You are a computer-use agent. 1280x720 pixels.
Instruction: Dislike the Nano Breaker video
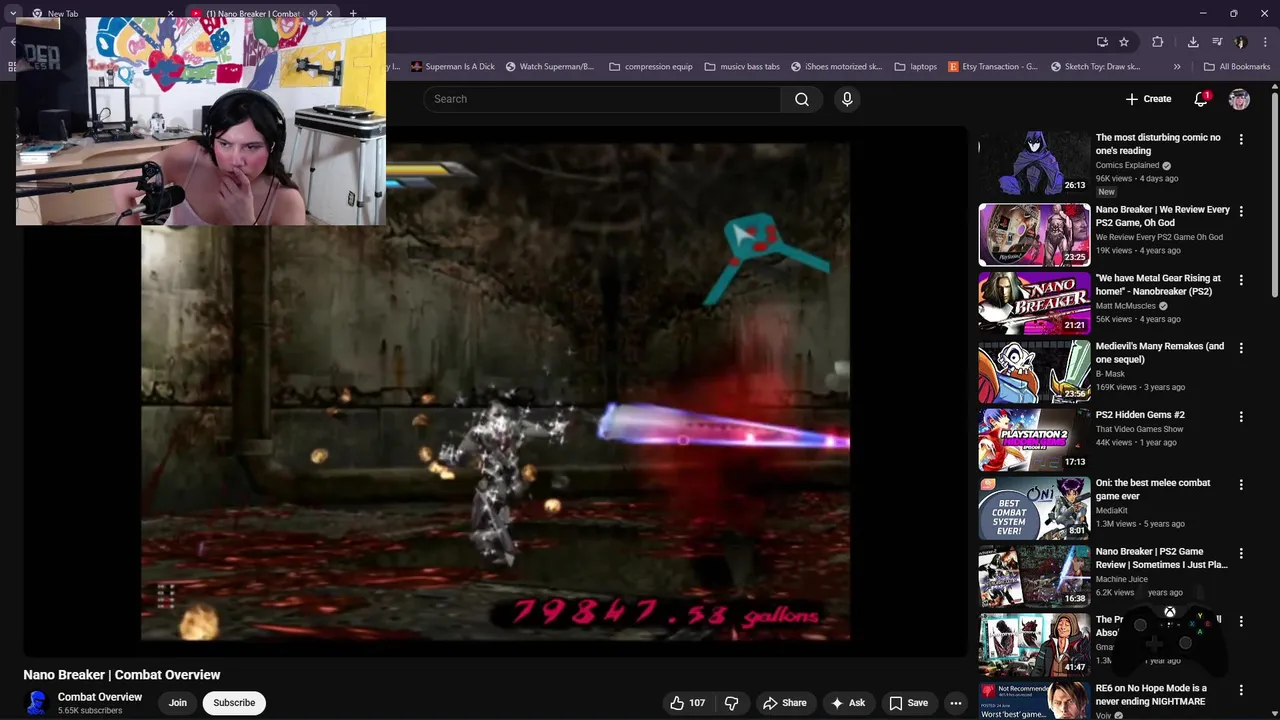click(731, 703)
